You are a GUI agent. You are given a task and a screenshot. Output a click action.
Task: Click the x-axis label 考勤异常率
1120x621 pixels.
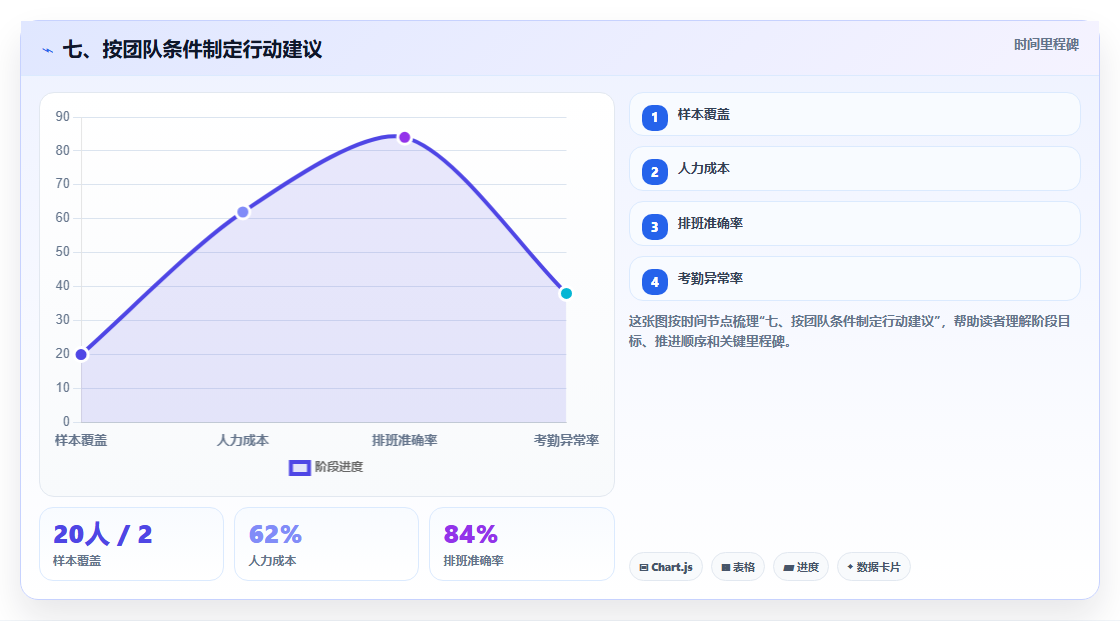coord(566,440)
